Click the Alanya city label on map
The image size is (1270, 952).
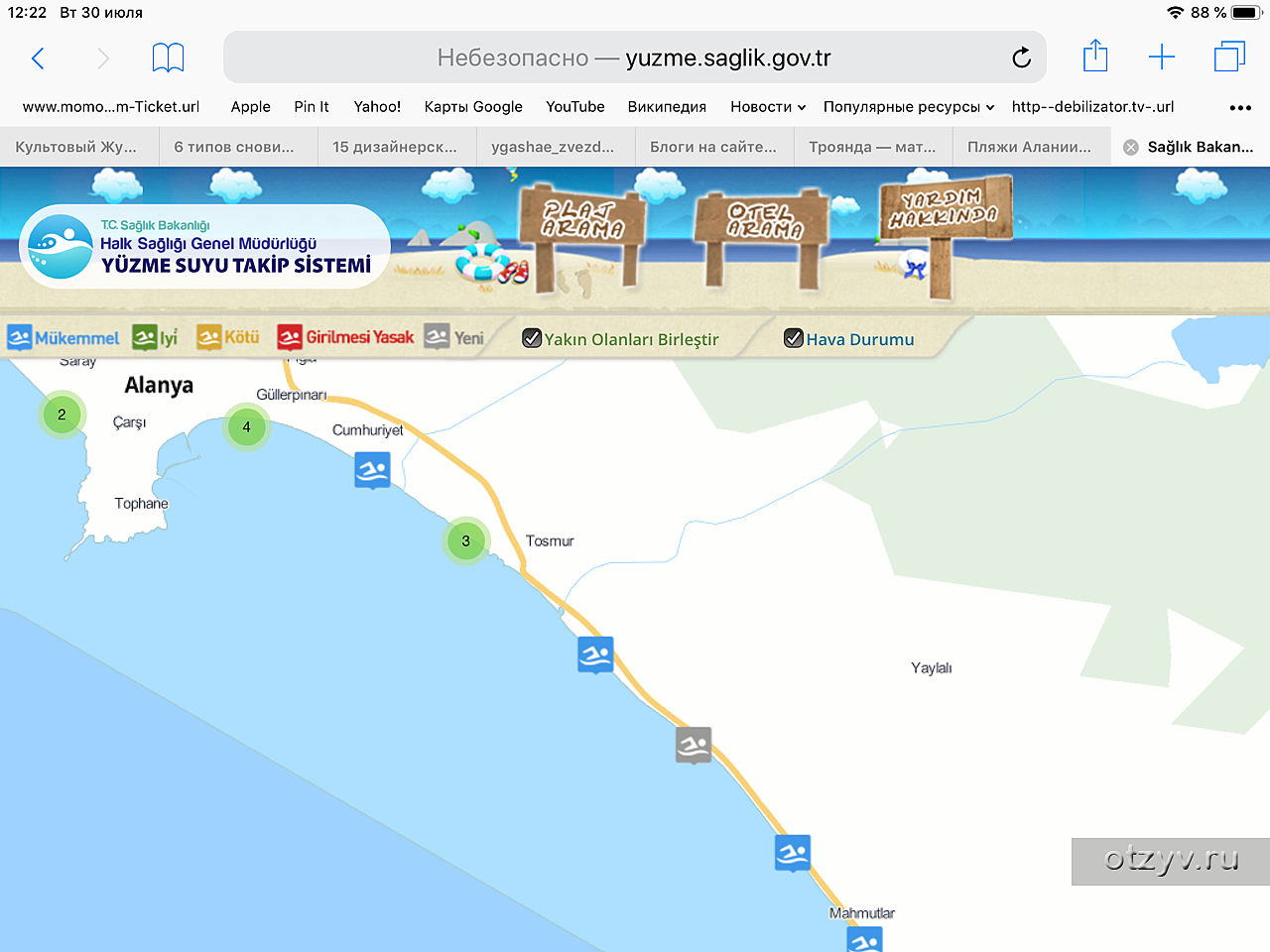159,386
